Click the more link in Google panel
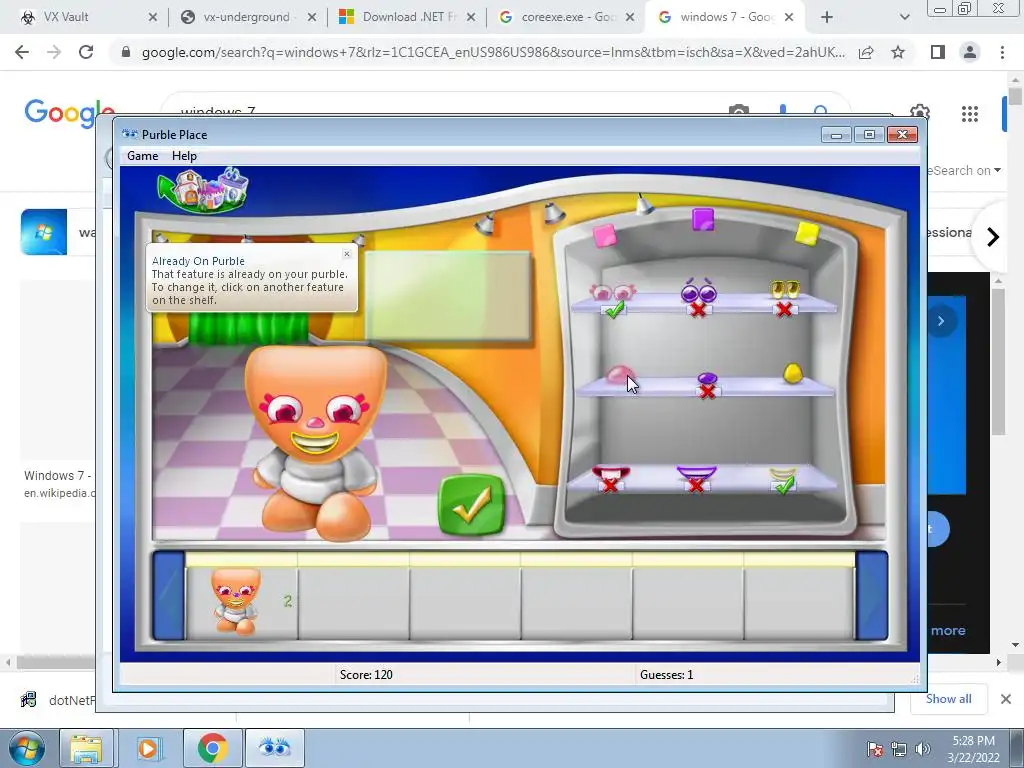Image resolution: width=1024 pixels, height=768 pixels. (948, 630)
